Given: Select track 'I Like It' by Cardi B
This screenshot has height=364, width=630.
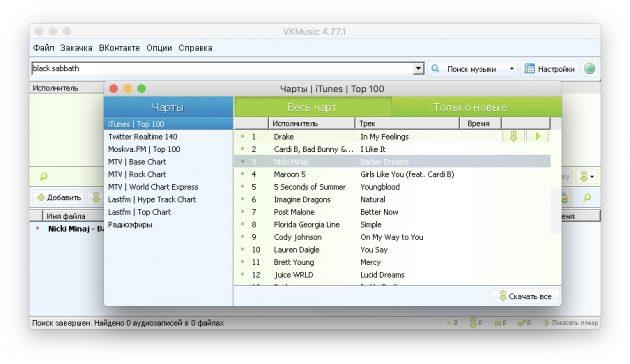Looking at the screenshot, I should (392, 149).
